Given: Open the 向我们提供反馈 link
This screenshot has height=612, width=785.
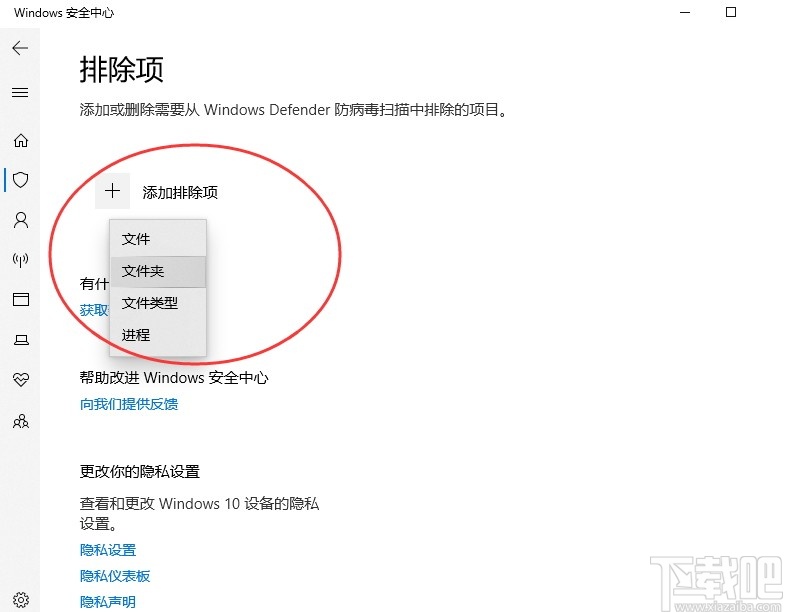Looking at the screenshot, I should click(x=129, y=404).
